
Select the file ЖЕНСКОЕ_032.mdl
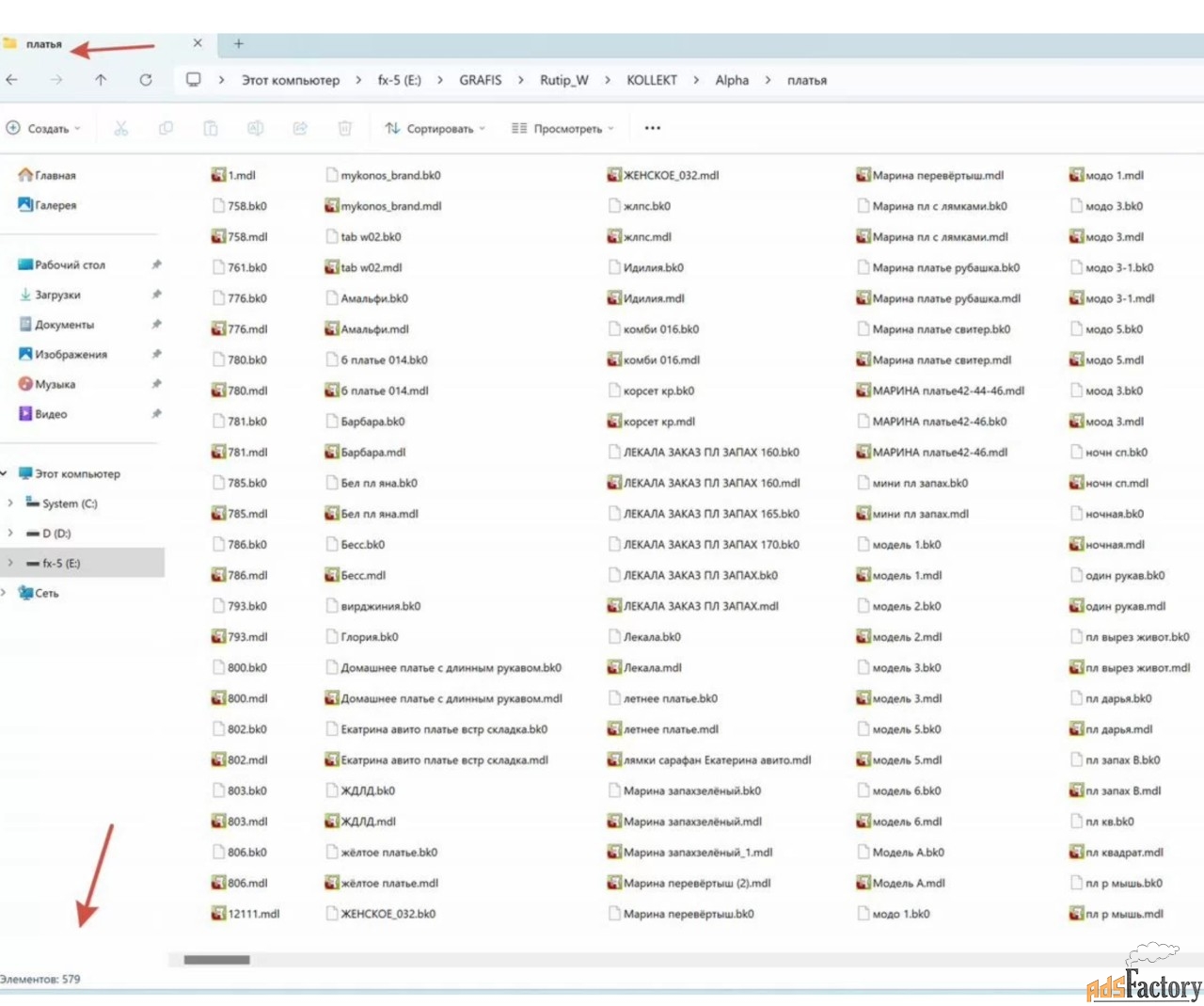pyautogui.click(x=671, y=175)
